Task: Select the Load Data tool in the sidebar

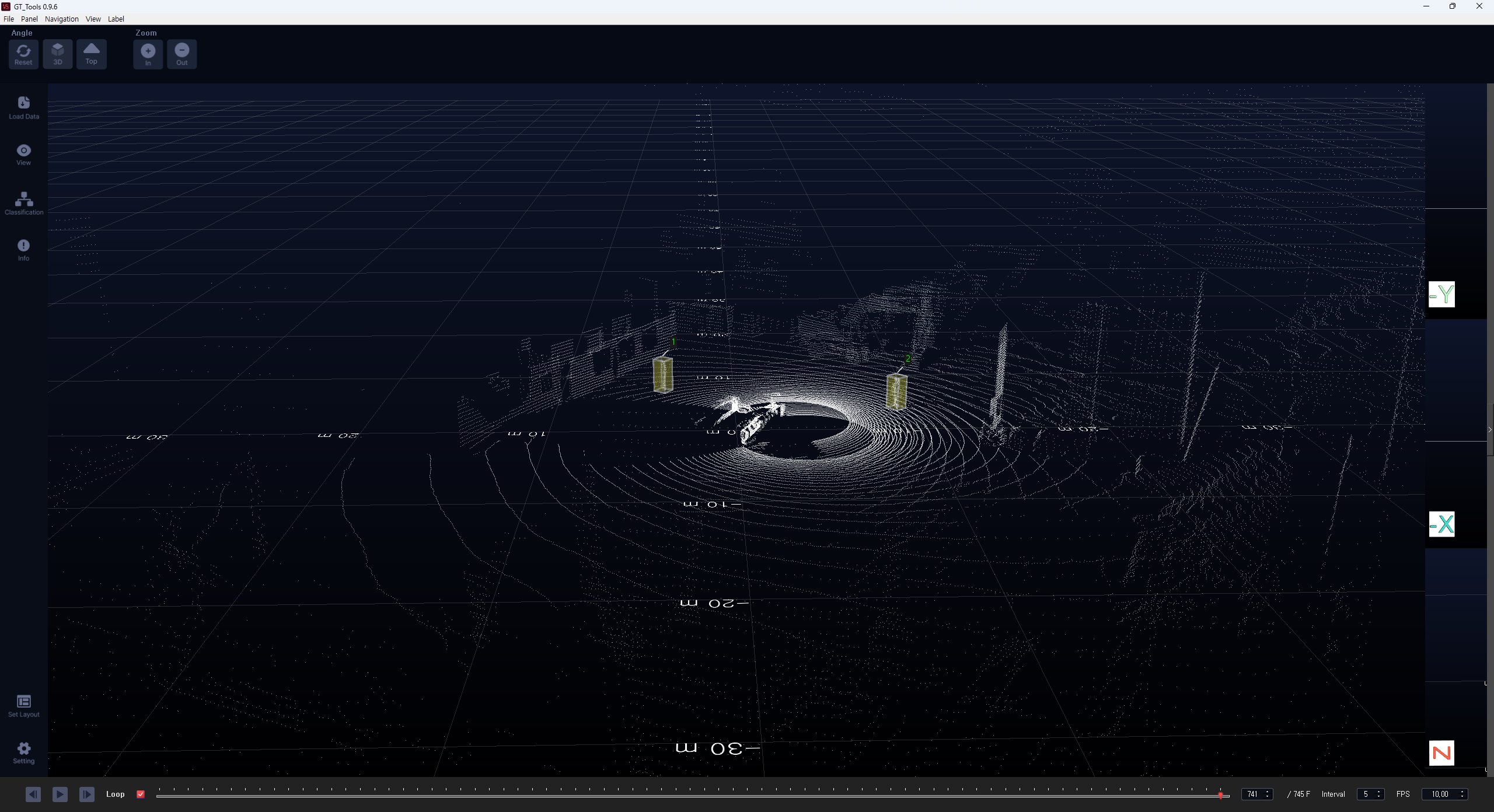Action: click(23, 107)
